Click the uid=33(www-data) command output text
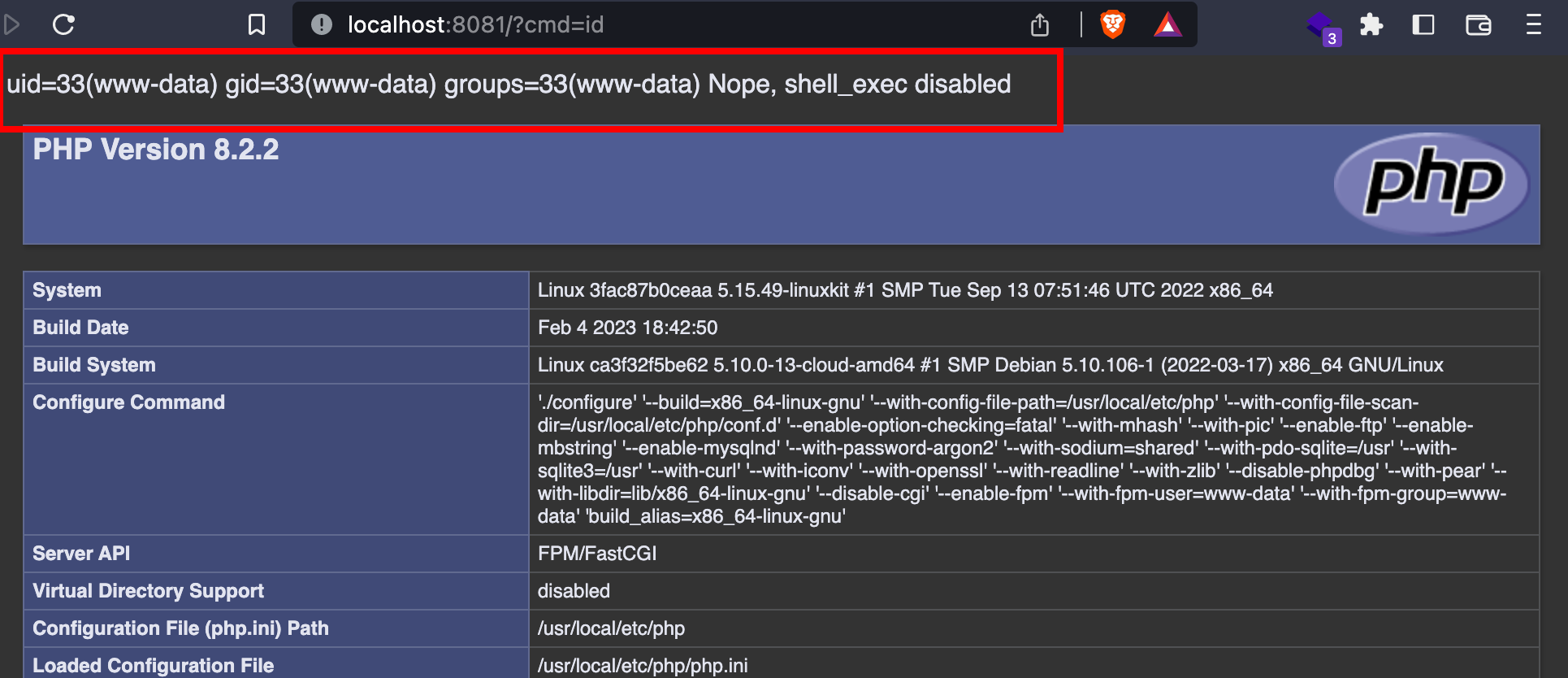 click(509, 85)
